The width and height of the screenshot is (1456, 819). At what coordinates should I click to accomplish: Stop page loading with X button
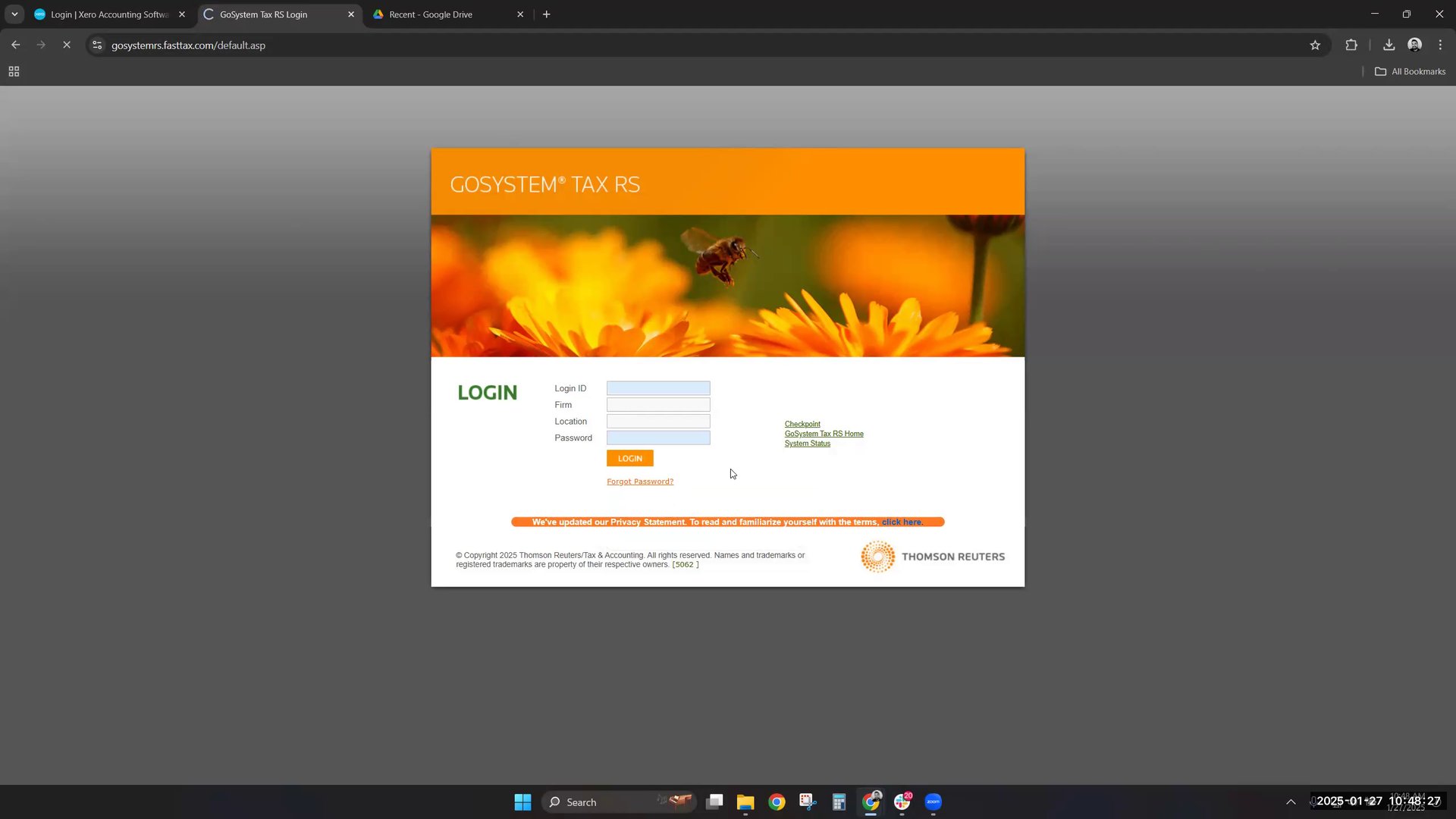tap(67, 45)
